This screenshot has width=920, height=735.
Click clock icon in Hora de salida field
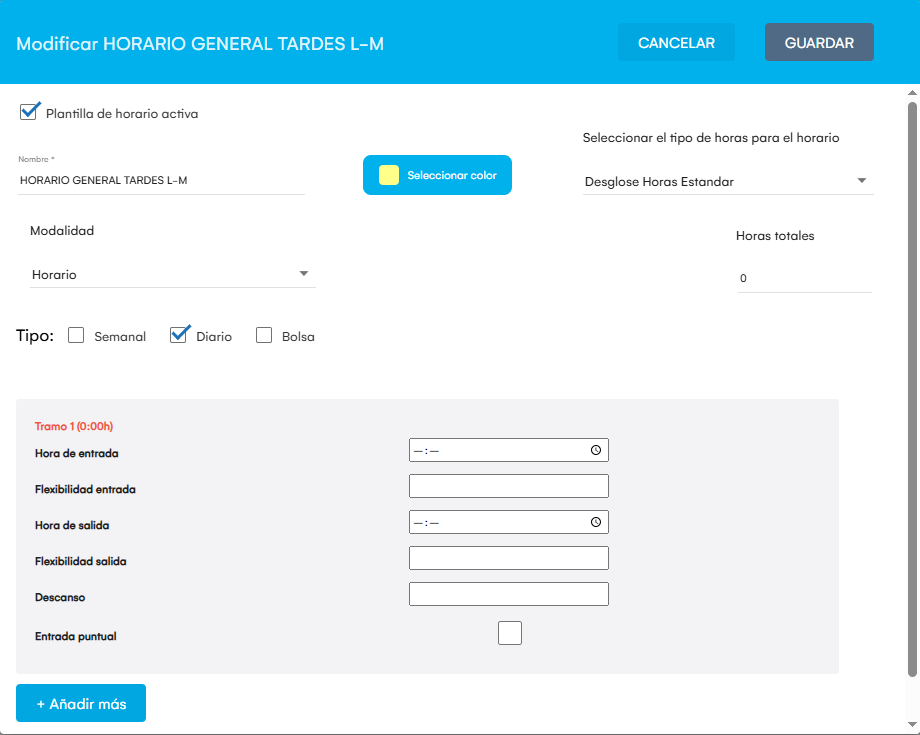[596, 522]
